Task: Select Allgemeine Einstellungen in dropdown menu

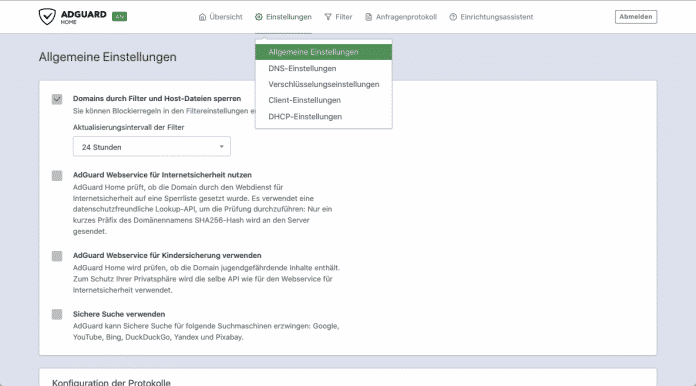Action: (324, 52)
